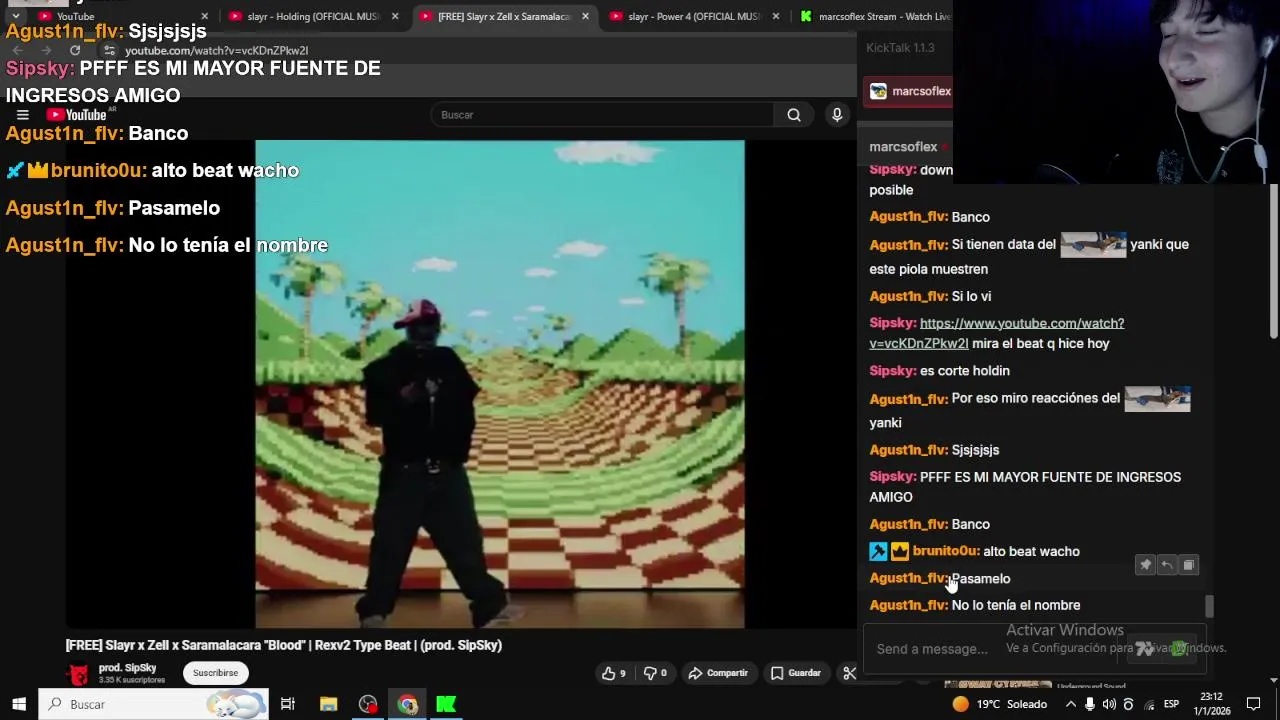Open the Windows Start menu
This screenshot has height=720, width=1280.
(18, 704)
